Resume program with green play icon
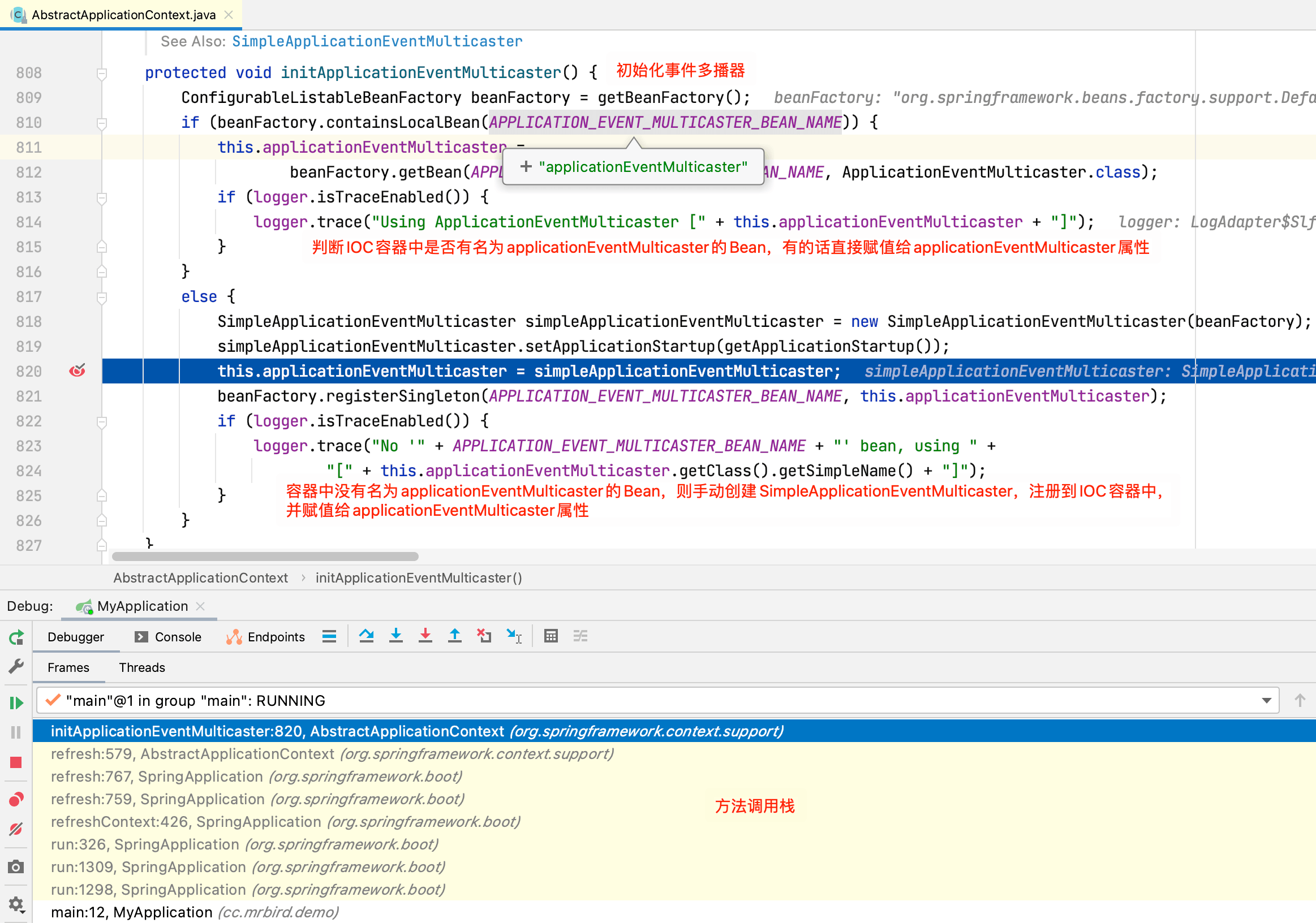The image size is (1316, 923). pyautogui.click(x=16, y=702)
